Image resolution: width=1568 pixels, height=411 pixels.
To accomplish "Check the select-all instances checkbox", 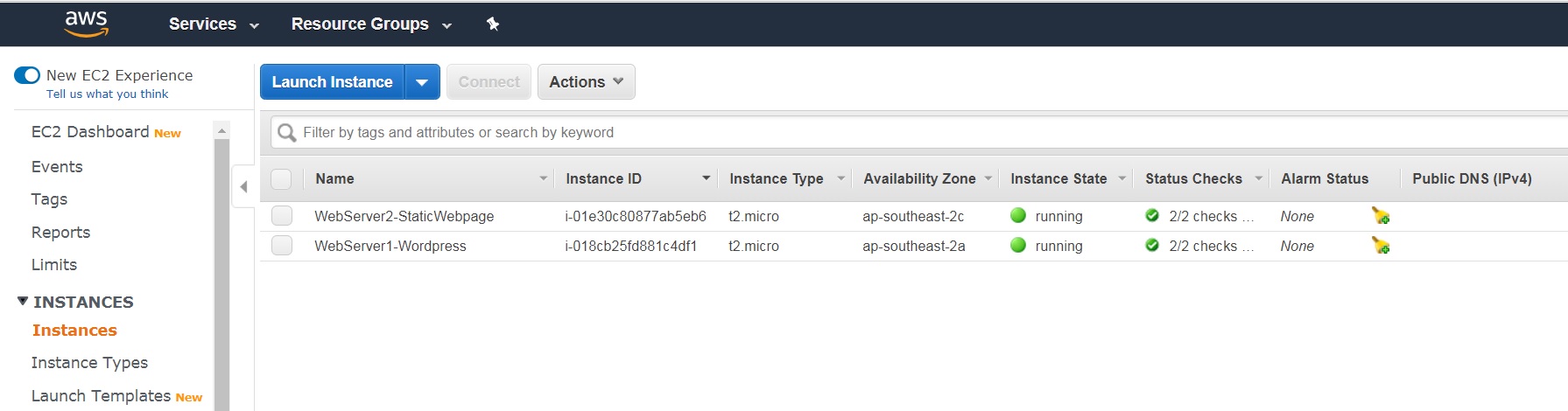I will [281, 179].
